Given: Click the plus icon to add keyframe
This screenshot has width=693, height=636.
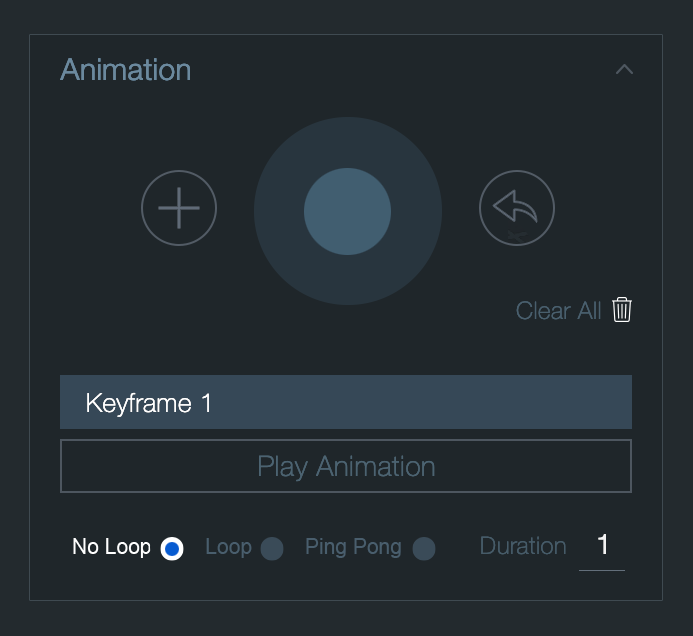Looking at the screenshot, I should click(x=179, y=208).
